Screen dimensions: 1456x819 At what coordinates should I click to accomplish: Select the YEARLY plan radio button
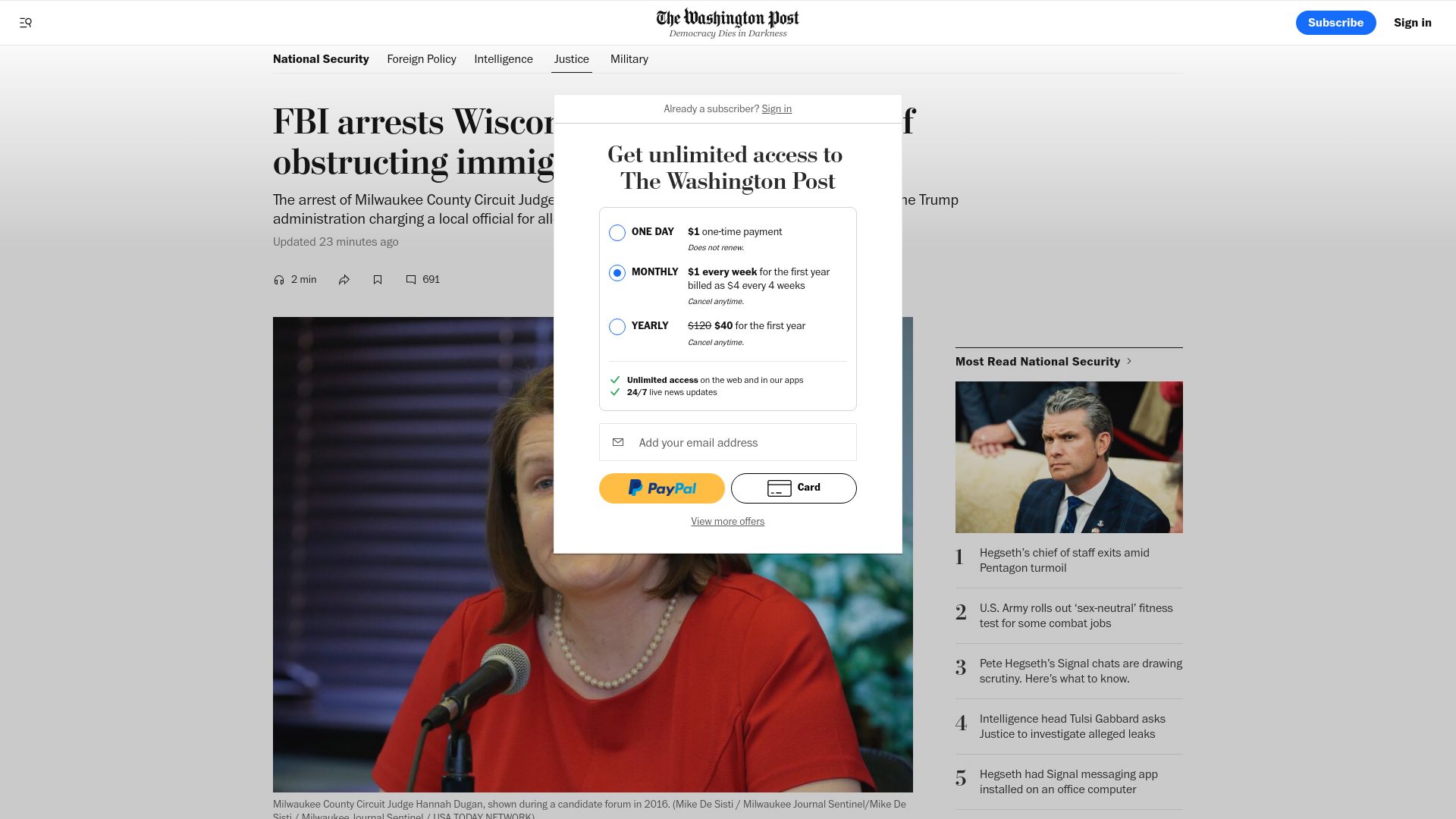617,327
